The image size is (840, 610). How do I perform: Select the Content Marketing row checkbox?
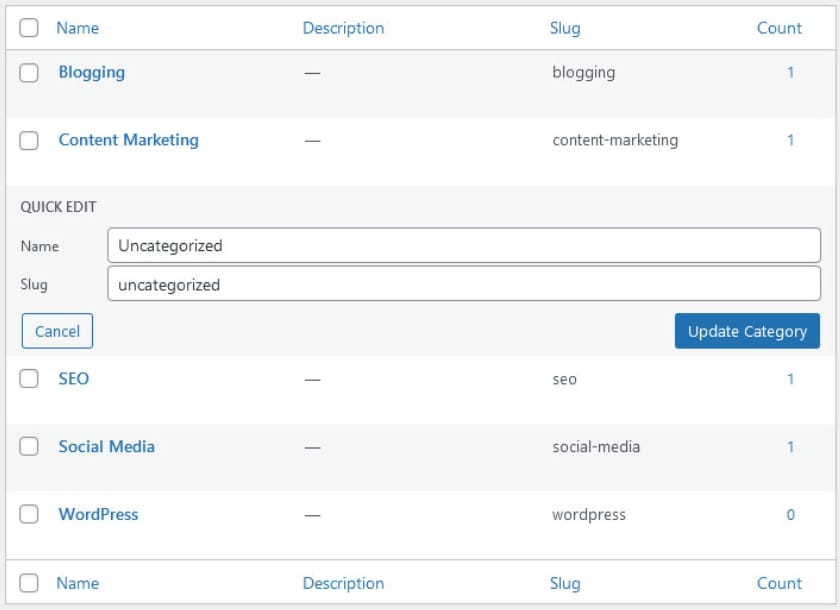(x=29, y=141)
